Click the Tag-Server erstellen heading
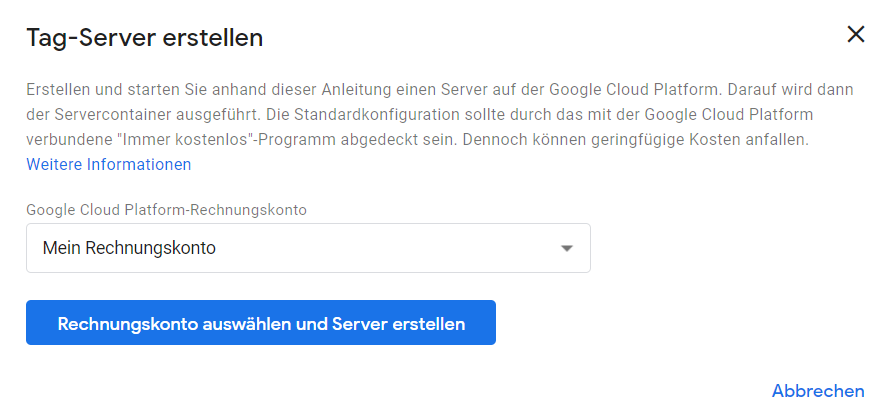Image resolution: width=887 pixels, height=413 pixels. tap(145, 38)
